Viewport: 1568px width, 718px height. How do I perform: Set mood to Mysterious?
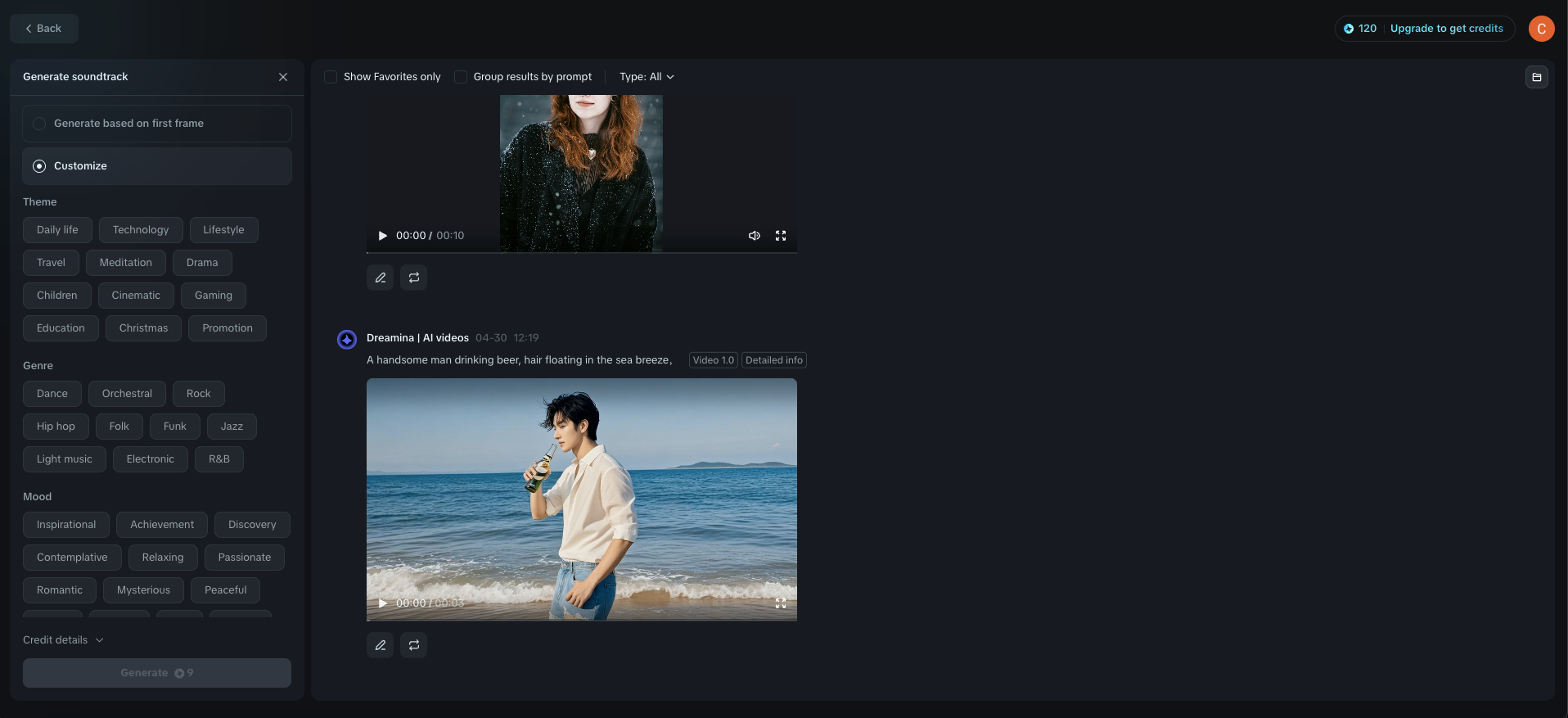[x=143, y=590]
